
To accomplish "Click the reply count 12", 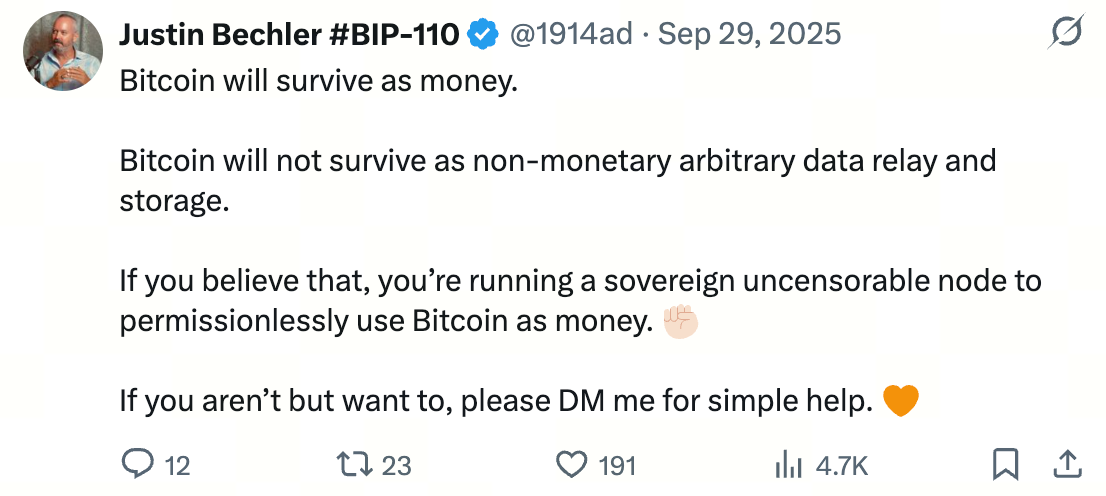I will (177, 465).
